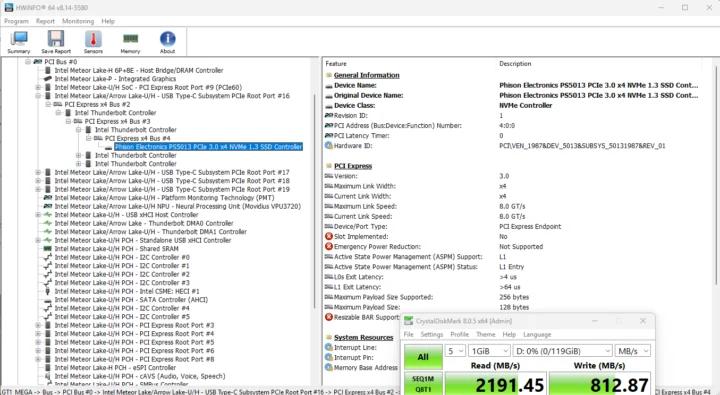Click the SEQ1M Q8T1 test button
The width and height of the screenshot is (720, 395).
423,384
